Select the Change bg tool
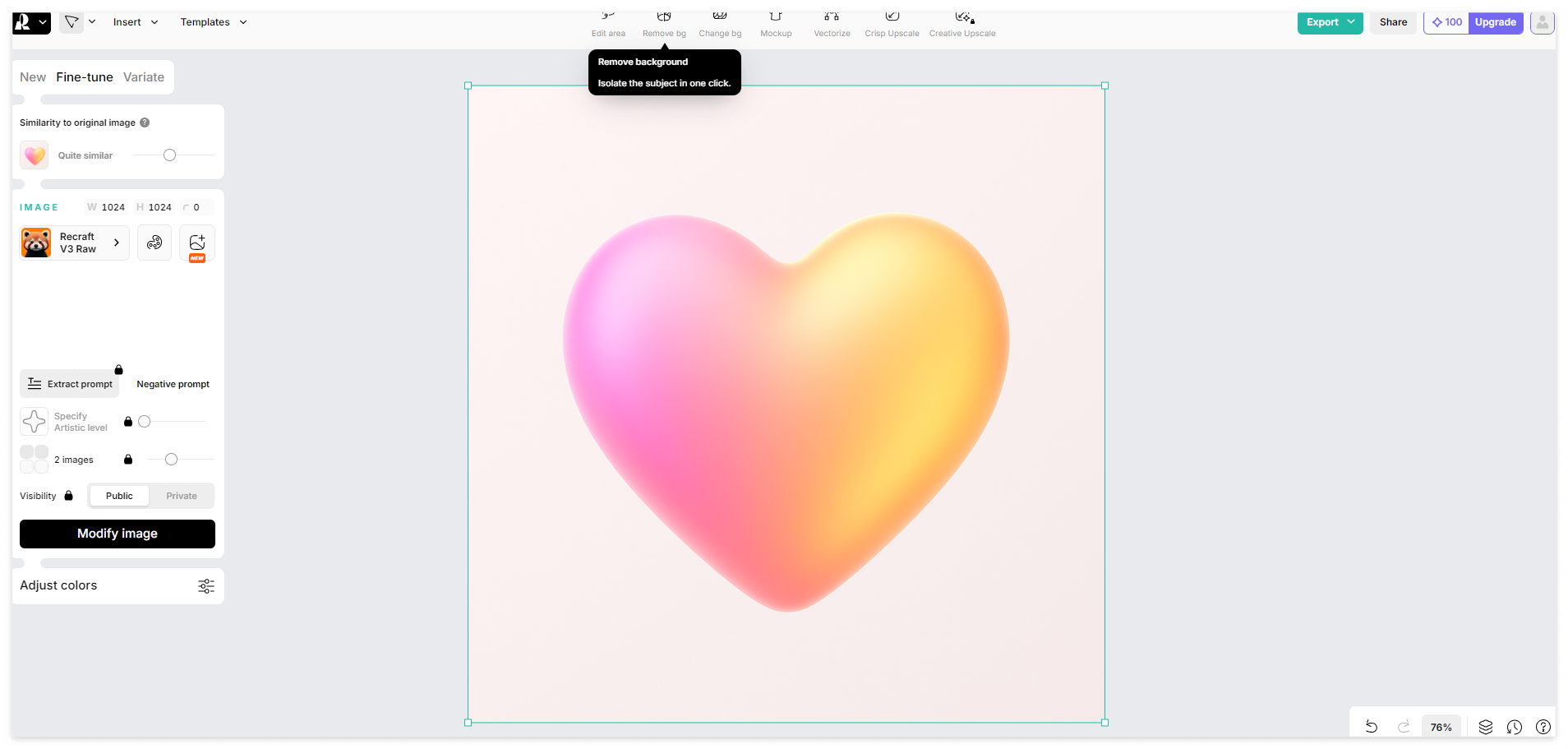This screenshot has height=749, width=1568. 720,25
